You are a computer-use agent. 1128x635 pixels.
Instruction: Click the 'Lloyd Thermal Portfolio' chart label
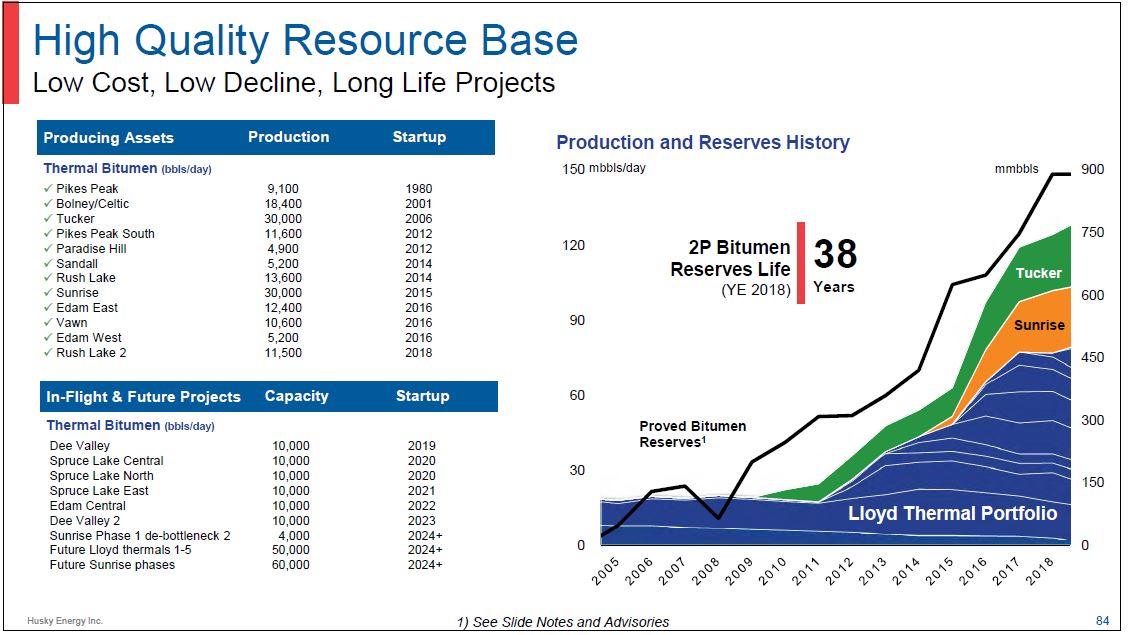952,513
